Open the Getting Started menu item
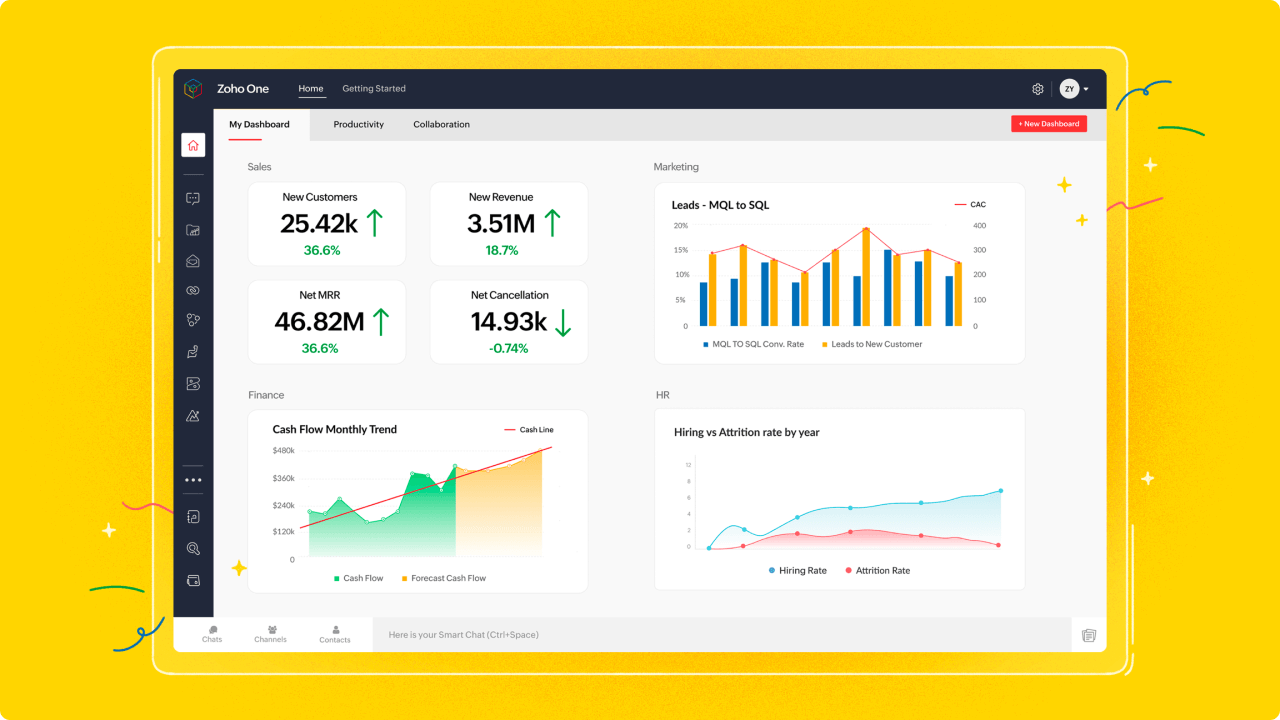 [x=374, y=88]
